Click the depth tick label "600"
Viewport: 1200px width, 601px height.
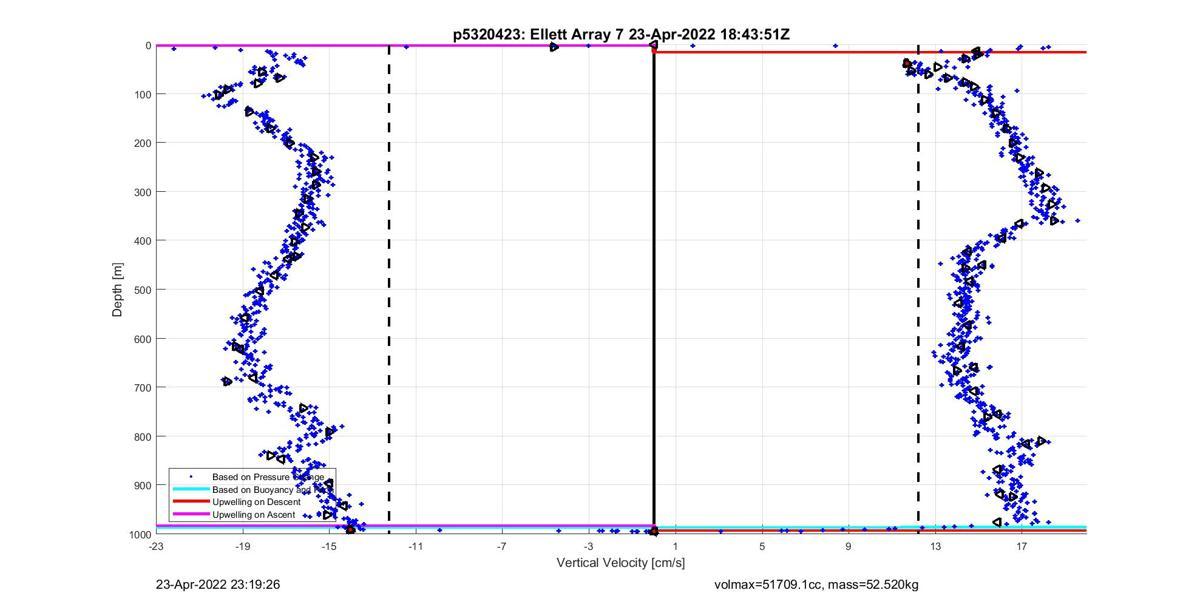pyautogui.click(x=142, y=339)
